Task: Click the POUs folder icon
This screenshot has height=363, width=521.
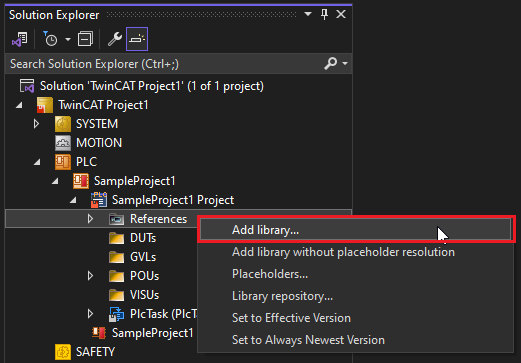Action: point(117,276)
